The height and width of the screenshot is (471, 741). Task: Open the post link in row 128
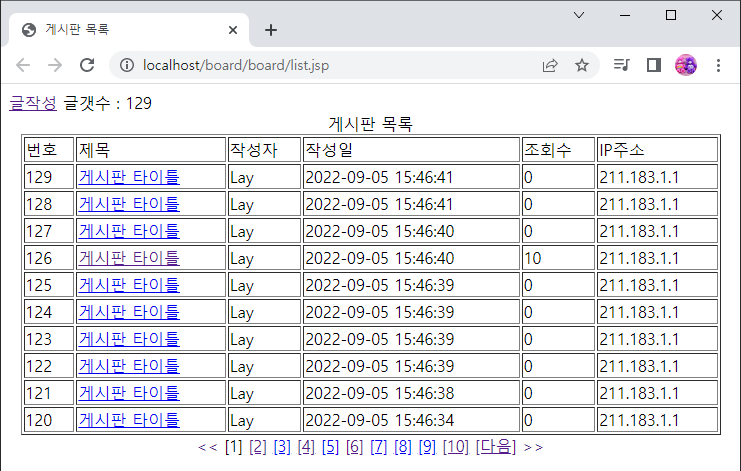pos(129,204)
